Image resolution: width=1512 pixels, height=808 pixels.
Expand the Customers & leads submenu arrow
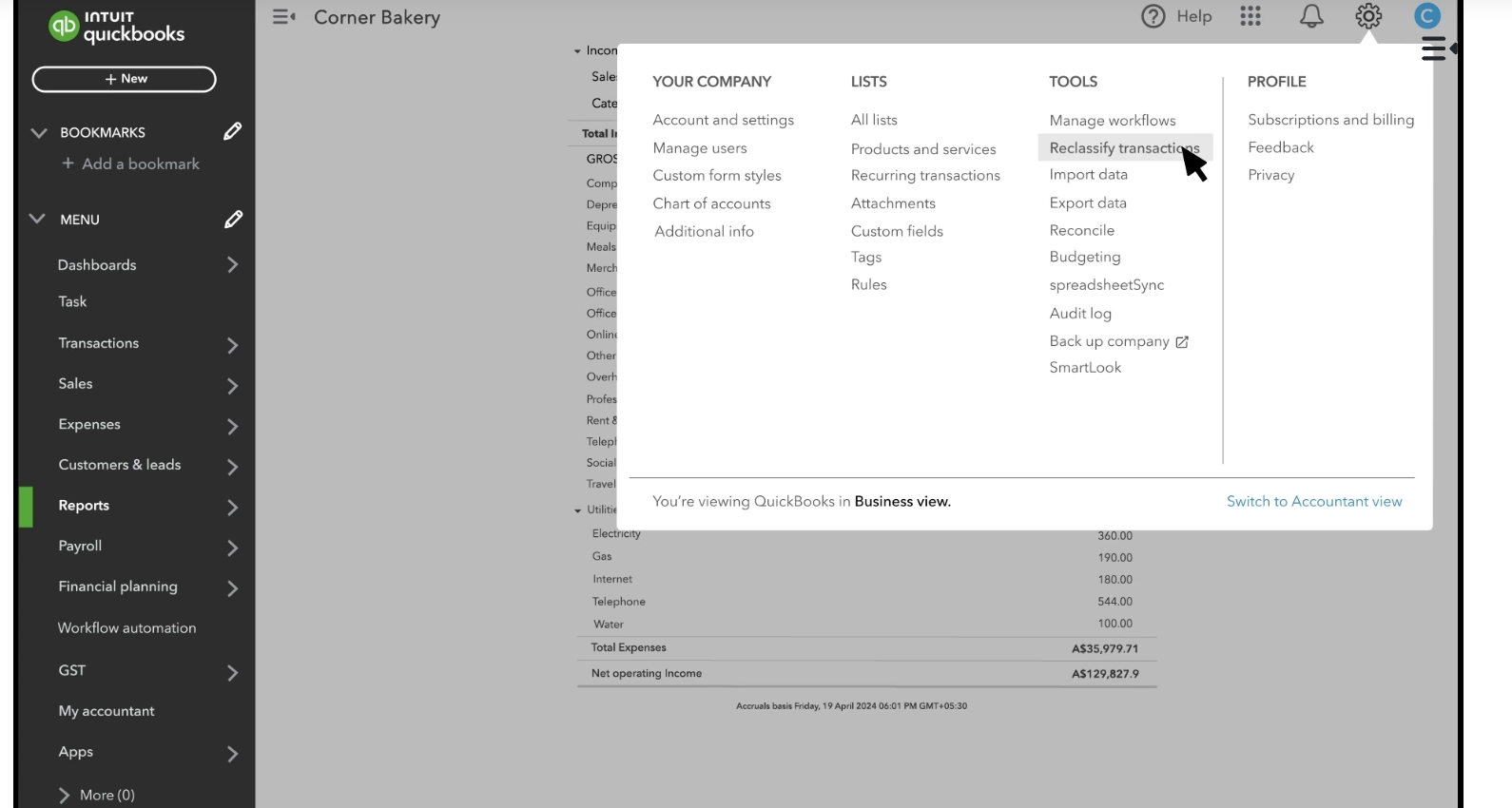tap(232, 467)
